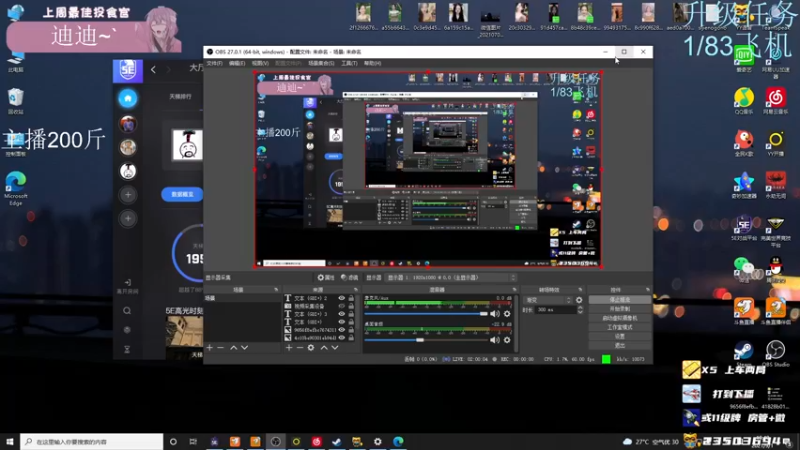The image size is (800, 450).
Task: Click the 属性 gear button above sources
Action: pos(326,278)
